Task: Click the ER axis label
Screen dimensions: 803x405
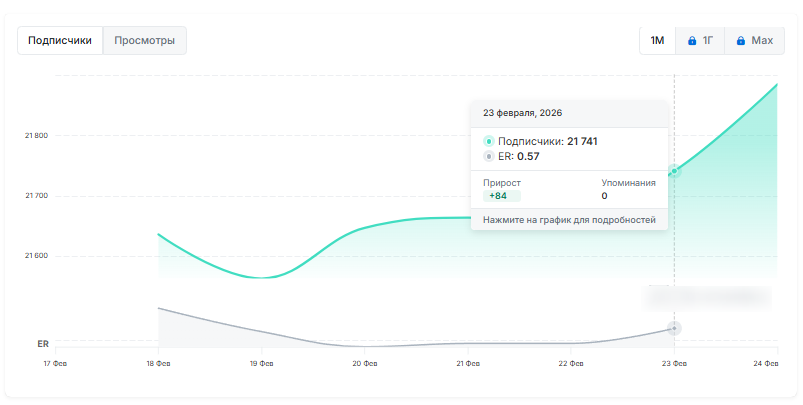Action: (43, 344)
